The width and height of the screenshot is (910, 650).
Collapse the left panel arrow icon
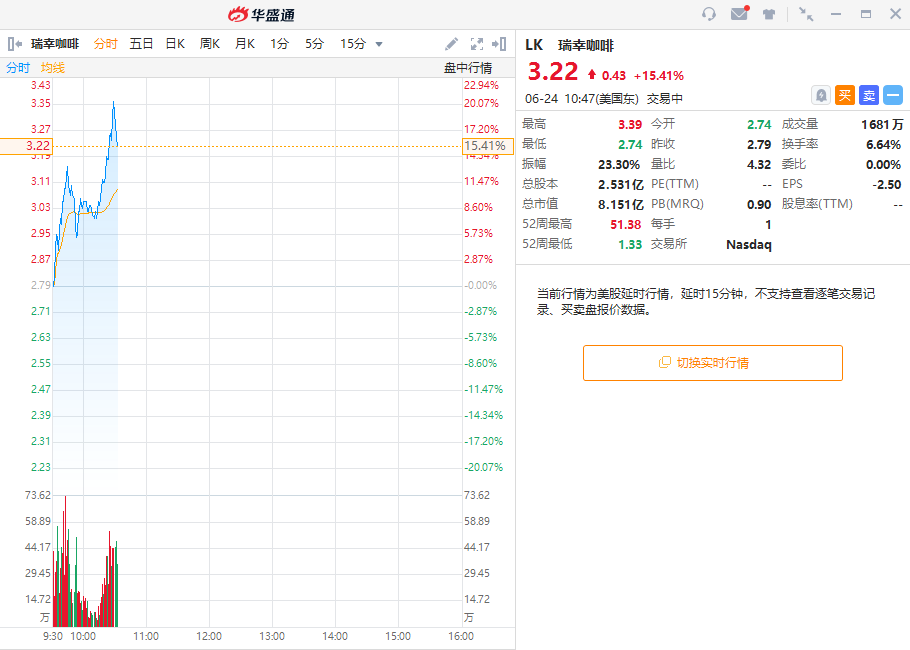[15, 44]
